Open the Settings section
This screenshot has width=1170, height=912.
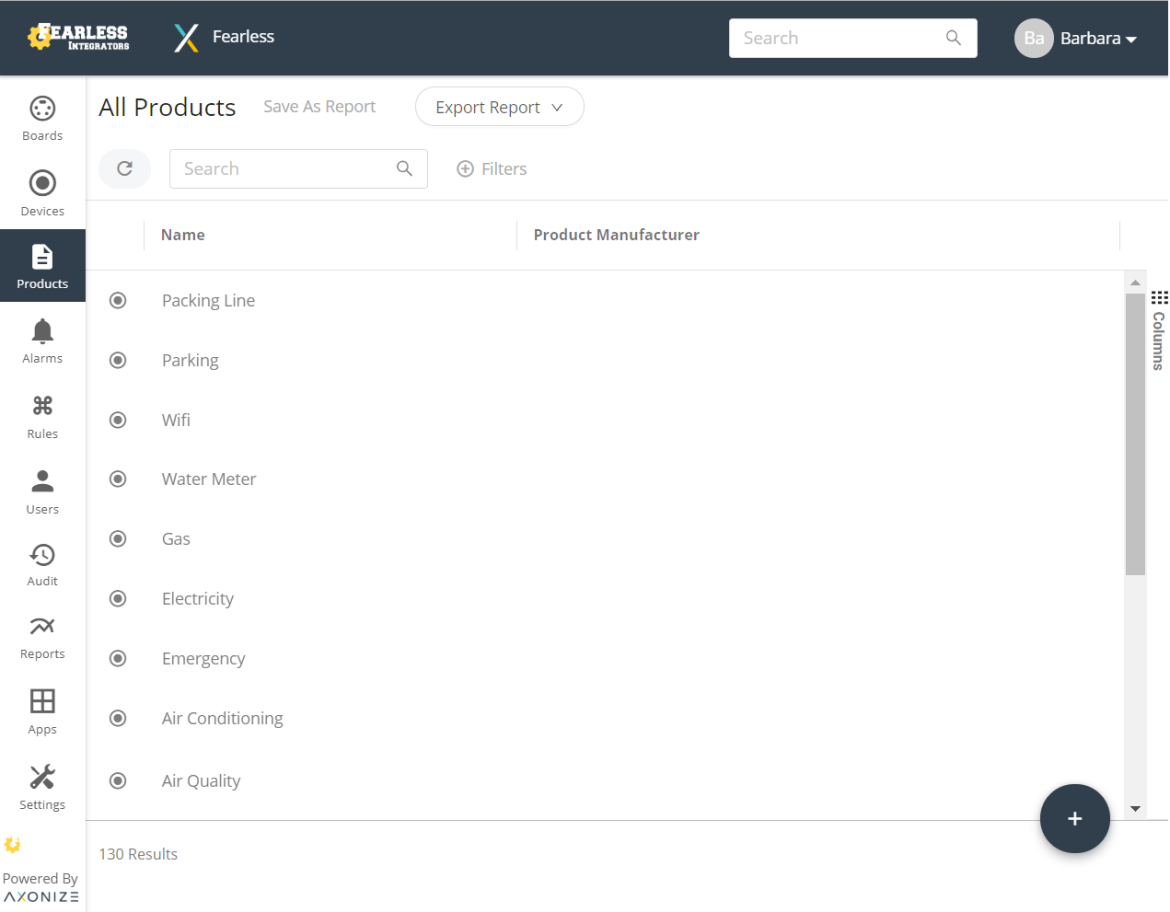pyautogui.click(x=42, y=787)
